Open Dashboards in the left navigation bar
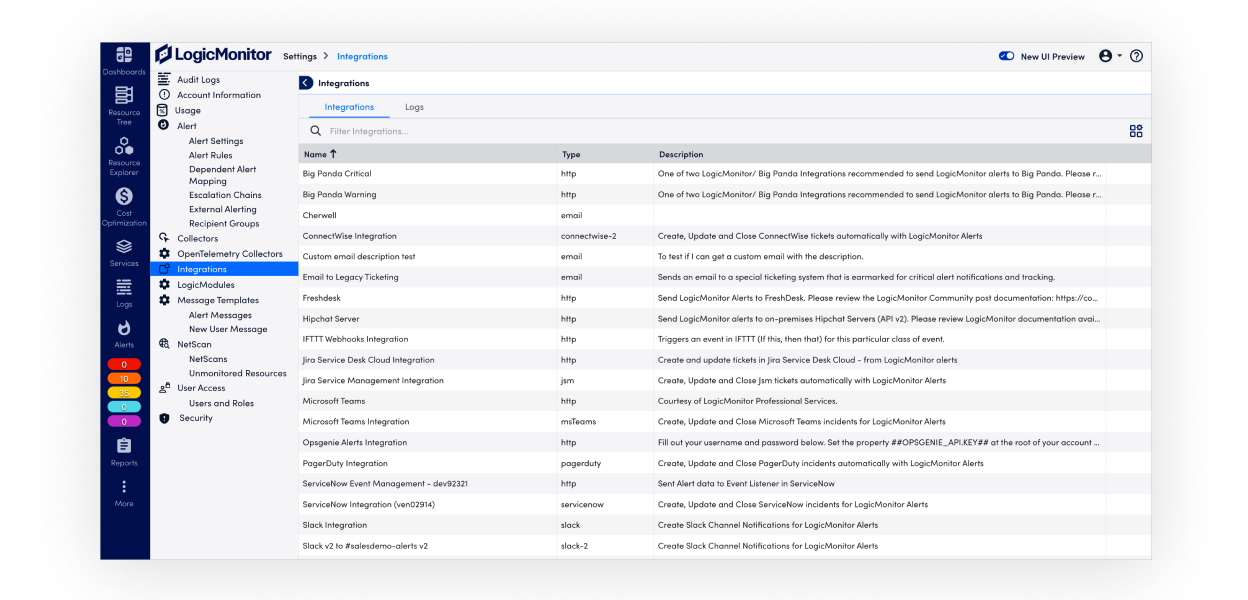Screen dimensions: 1248x600 coord(124,56)
